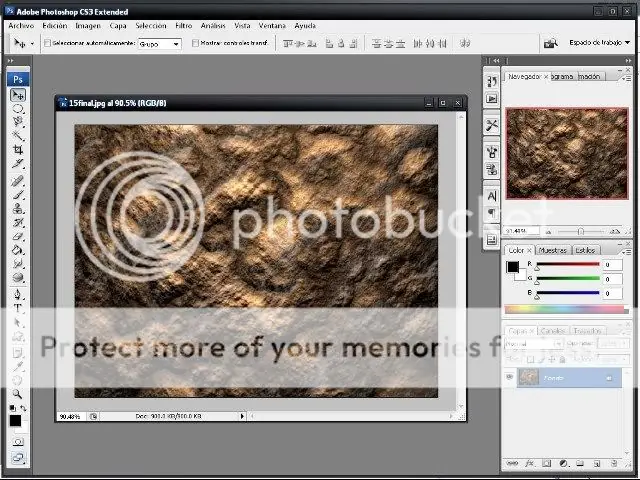Open the Archivo menu

(x=21, y=25)
